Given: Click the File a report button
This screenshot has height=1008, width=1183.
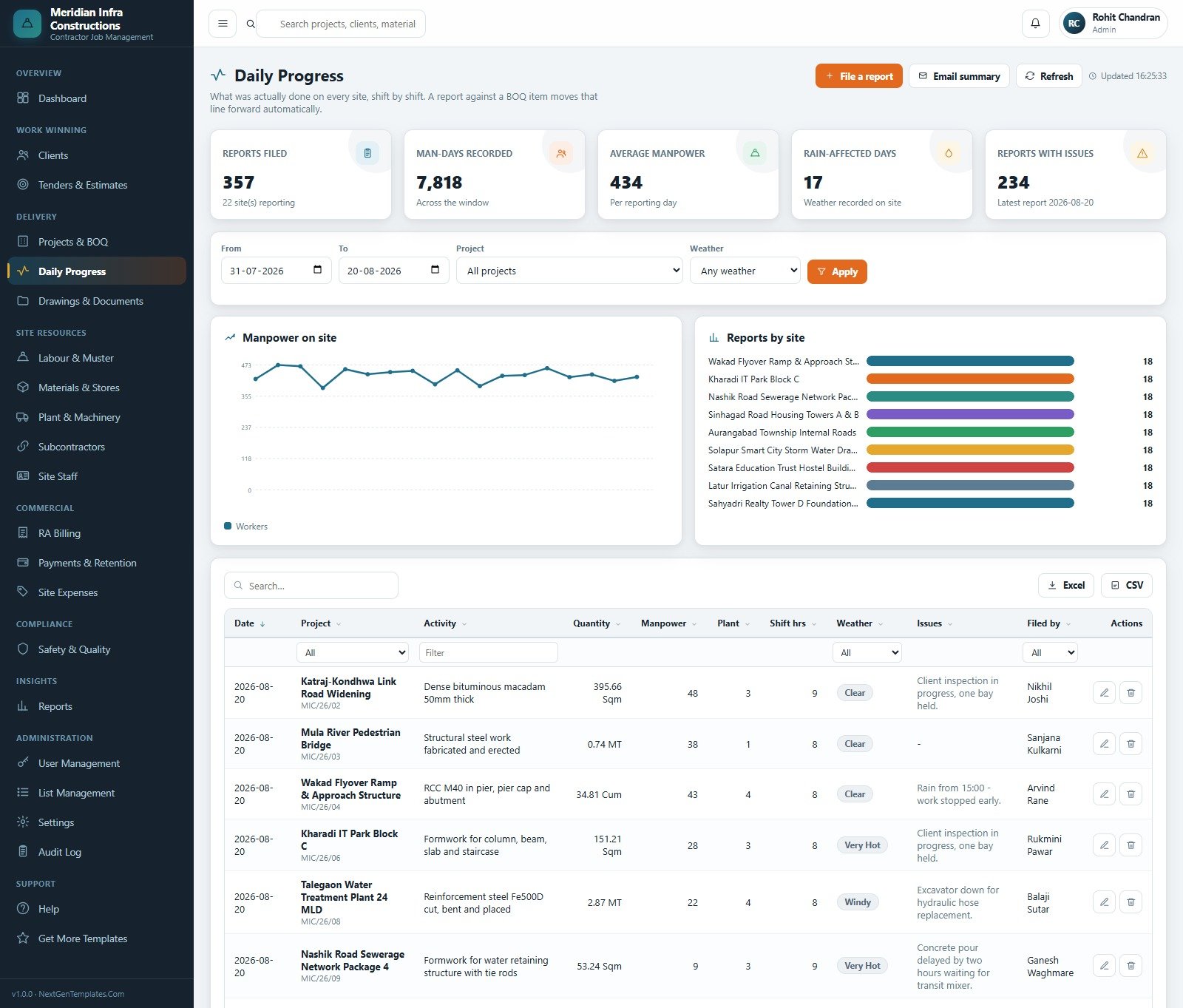Looking at the screenshot, I should [x=858, y=76].
